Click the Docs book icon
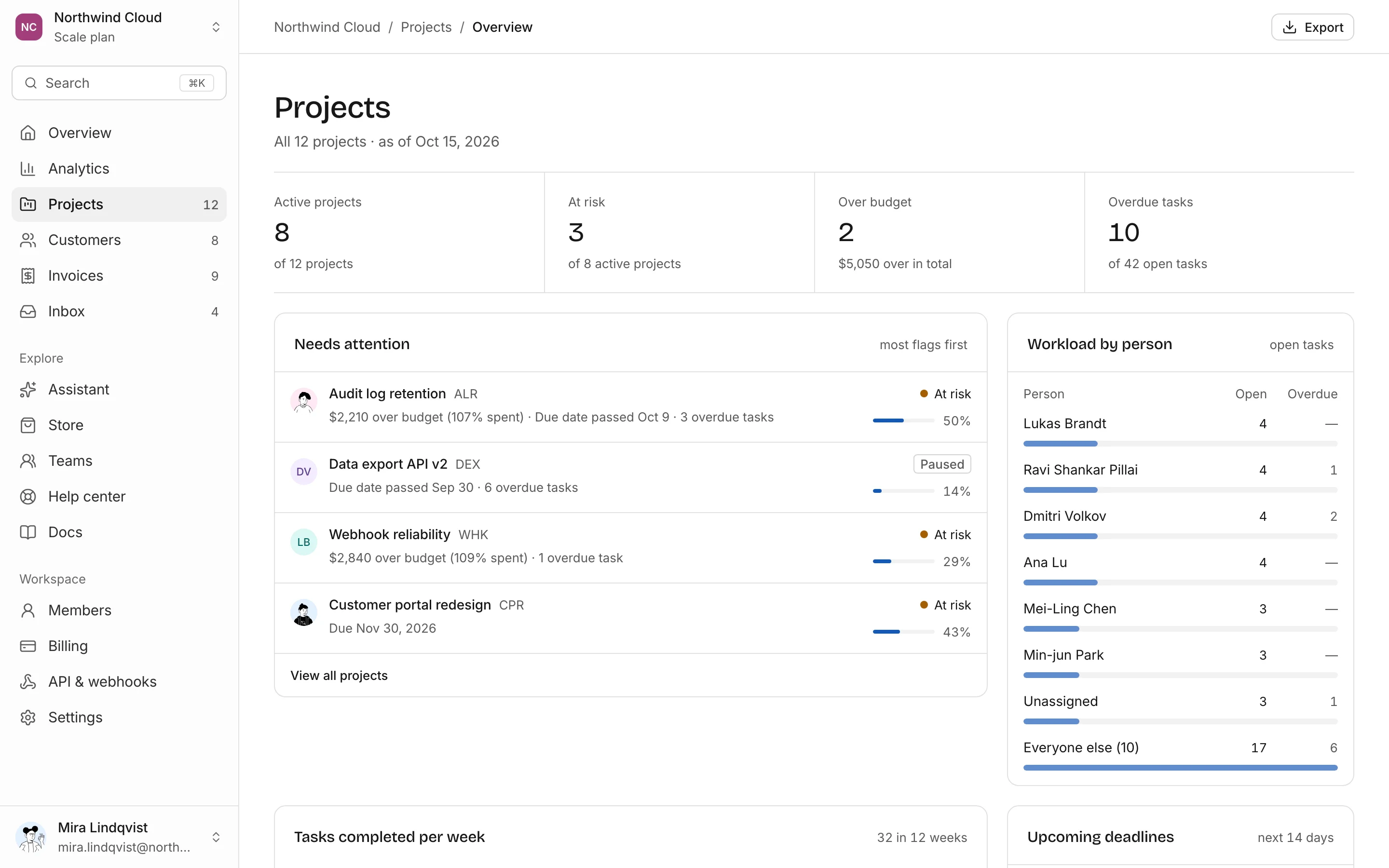Viewport: 1389px width, 868px height. (x=27, y=531)
